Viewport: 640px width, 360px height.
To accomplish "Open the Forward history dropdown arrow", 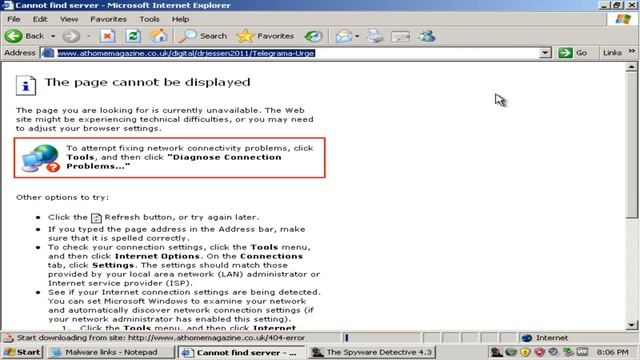I will click(89, 36).
